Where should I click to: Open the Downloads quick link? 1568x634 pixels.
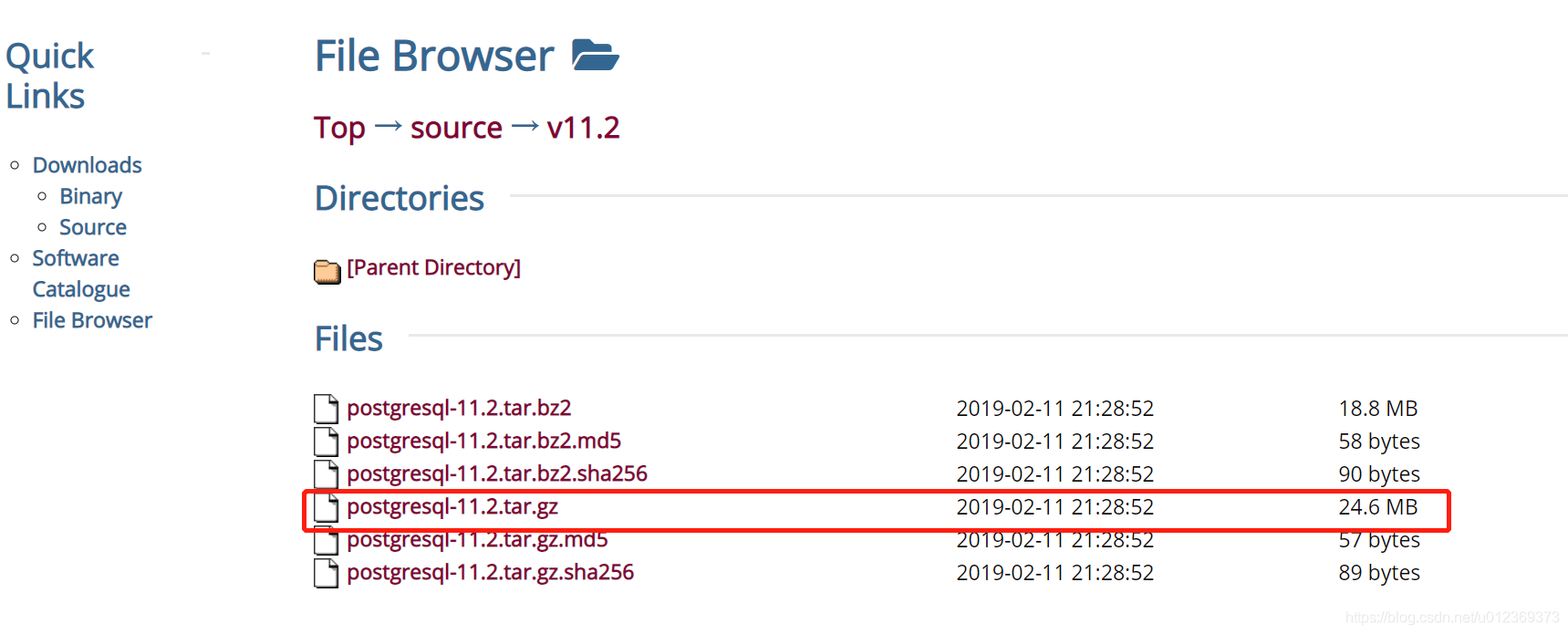[x=87, y=165]
